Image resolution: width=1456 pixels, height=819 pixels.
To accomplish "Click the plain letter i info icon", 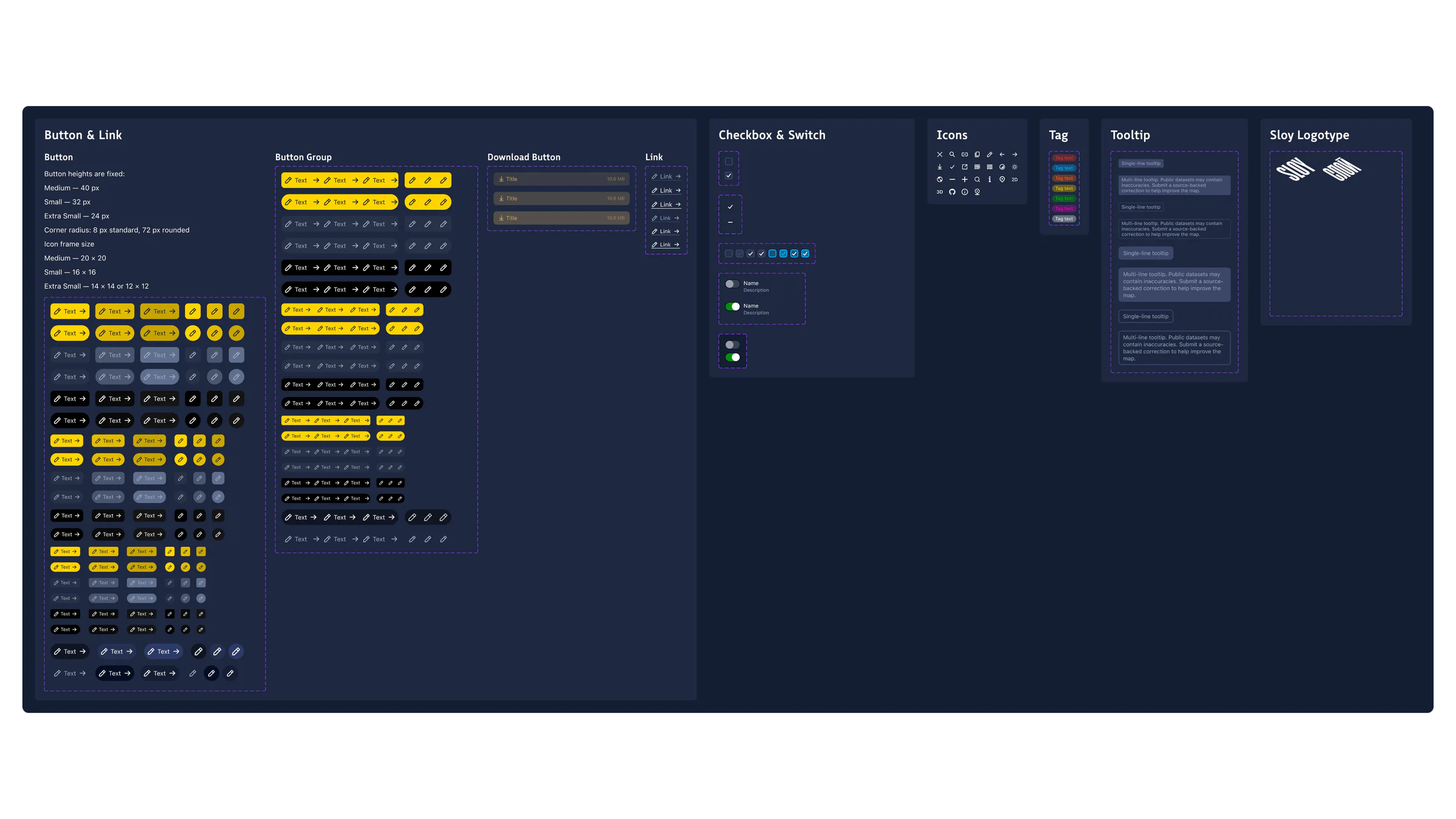I will [989, 180].
